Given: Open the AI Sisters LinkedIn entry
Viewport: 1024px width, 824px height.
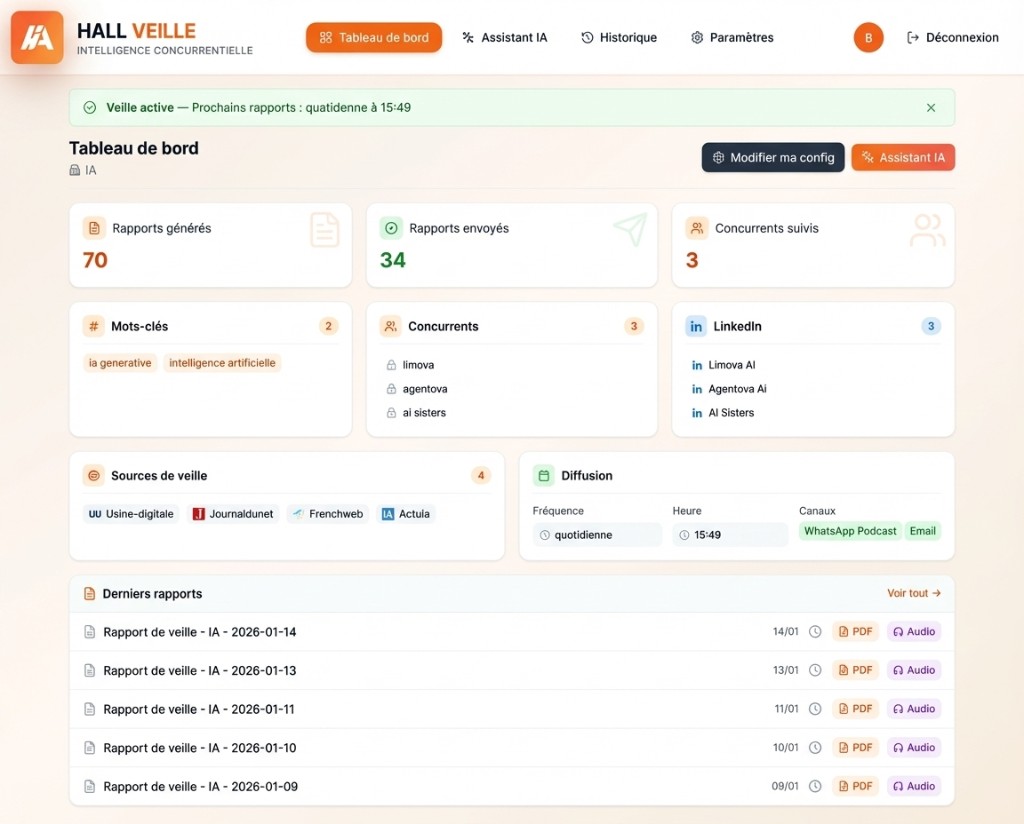Looking at the screenshot, I should pyautogui.click(x=723, y=413).
